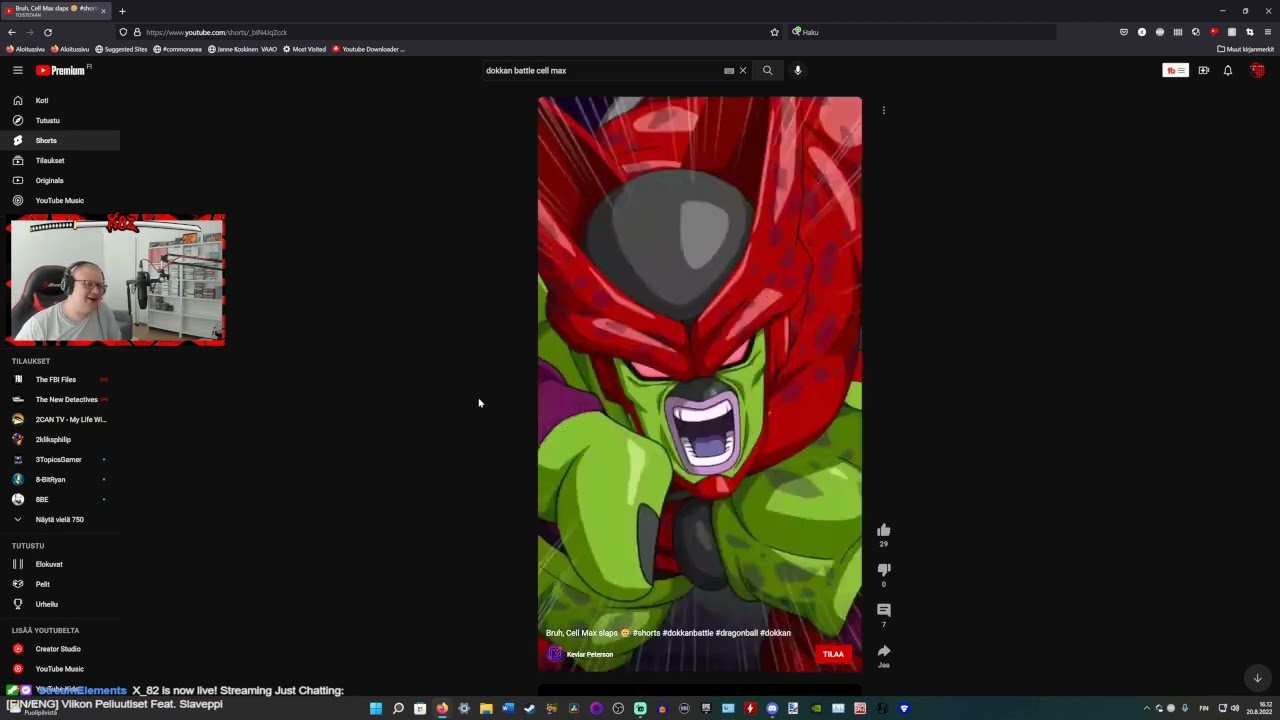Open a new Firefox tab
This screenshot has width=1280, height=720.
[x=122, y=11]
